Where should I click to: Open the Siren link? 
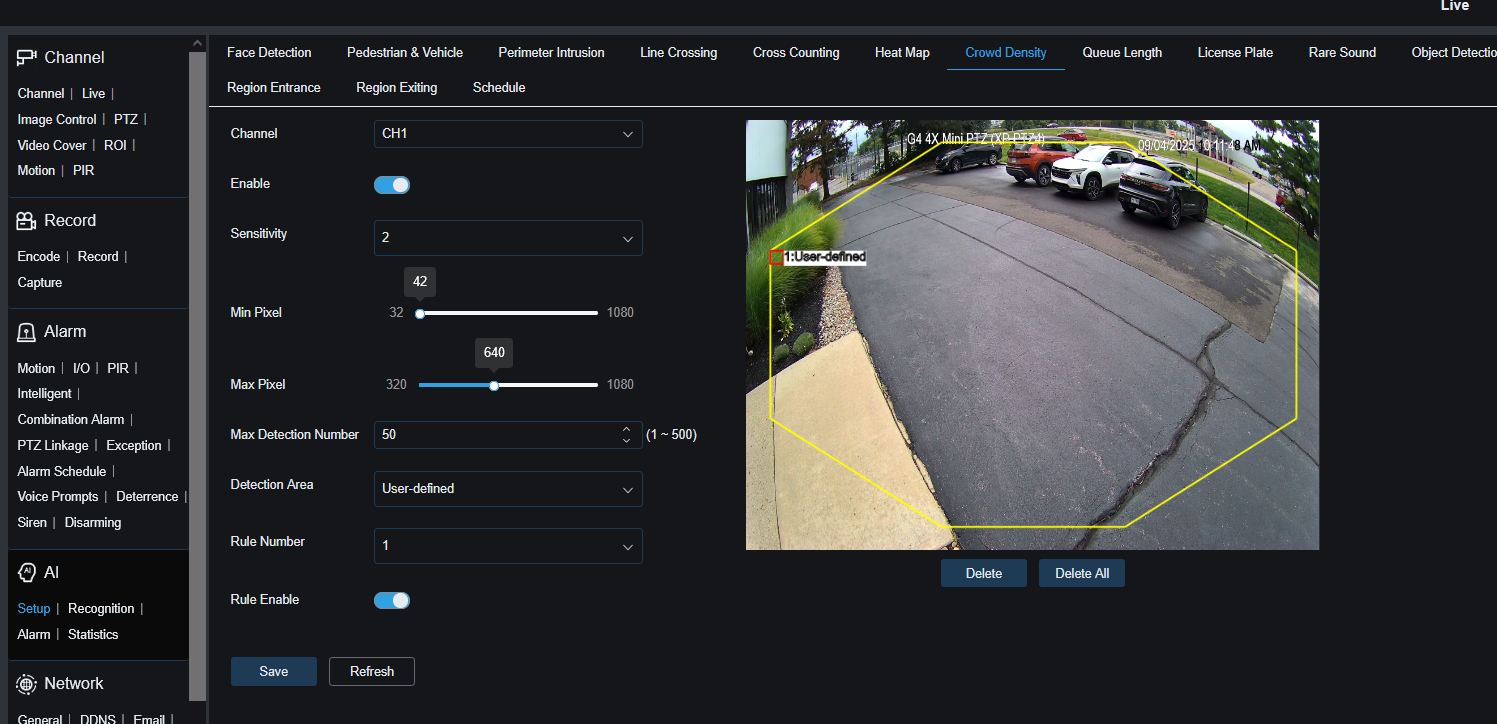tap(32, 523)
